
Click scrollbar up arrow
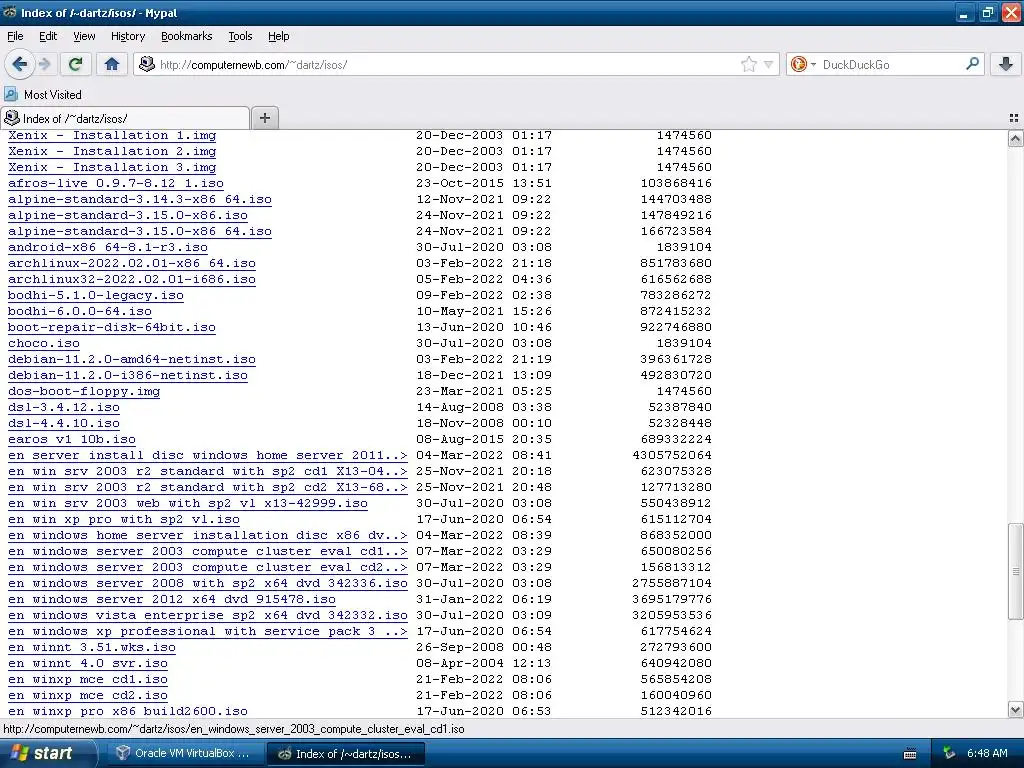coord(1015,138)
